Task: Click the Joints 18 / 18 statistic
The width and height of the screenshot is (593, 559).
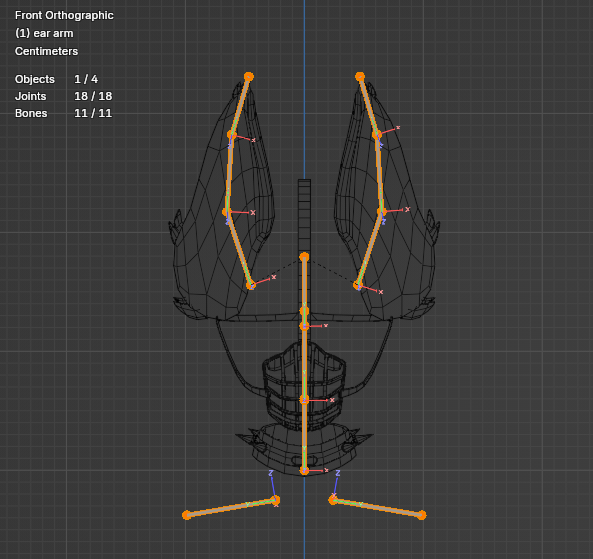Action: [x=64, y=96]
